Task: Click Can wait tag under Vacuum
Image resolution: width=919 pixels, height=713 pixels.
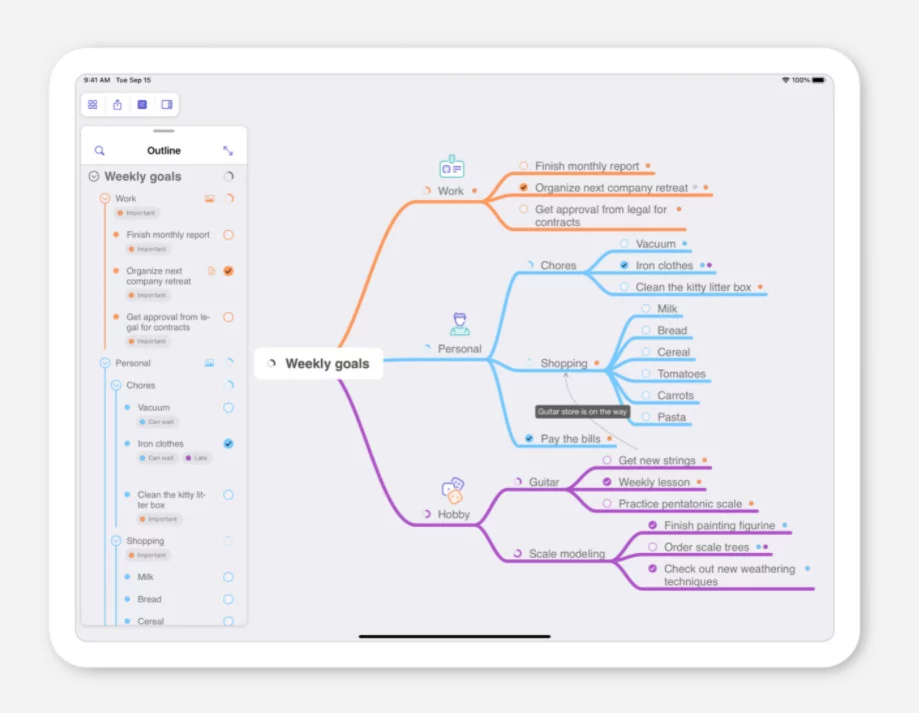Action: (x=157, y=422)
